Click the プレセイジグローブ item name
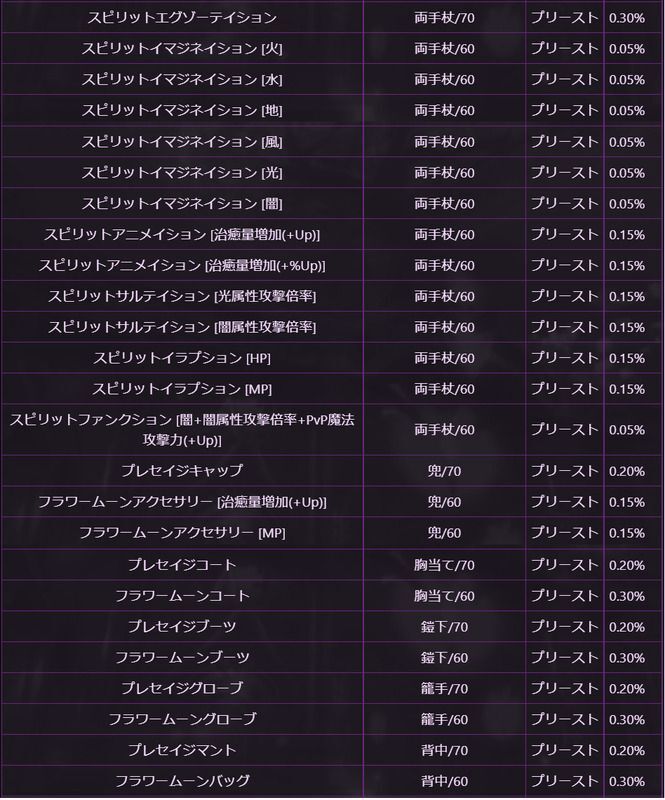This screenshot has height=800, width=665. coord(181,688)
